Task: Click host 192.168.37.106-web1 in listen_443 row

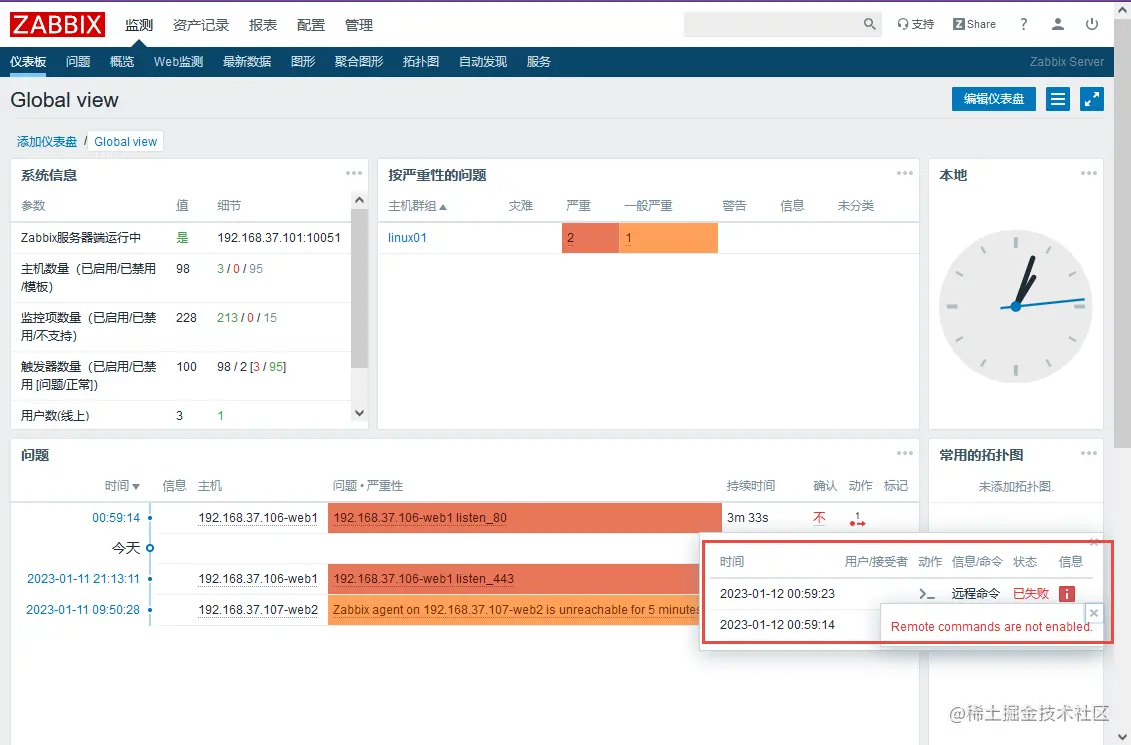Action: 258,578
